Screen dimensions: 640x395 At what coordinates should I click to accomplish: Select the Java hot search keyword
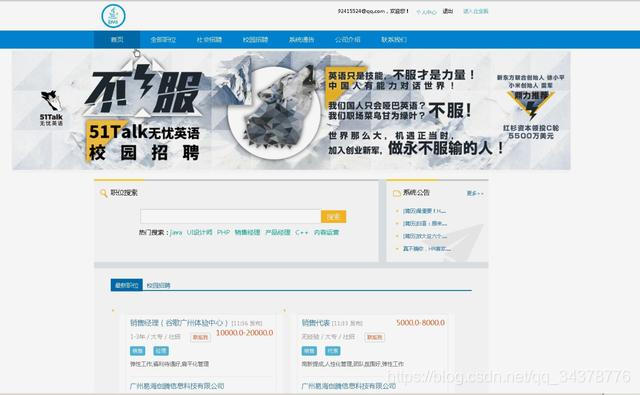tap(176, 232)
